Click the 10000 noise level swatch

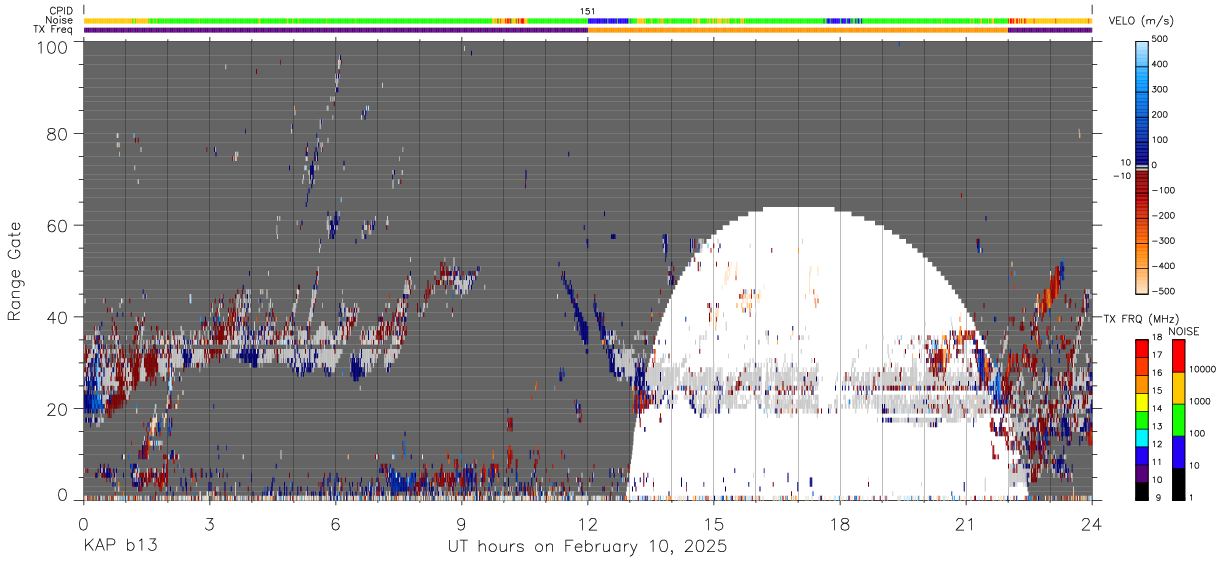click(1177, 356)
